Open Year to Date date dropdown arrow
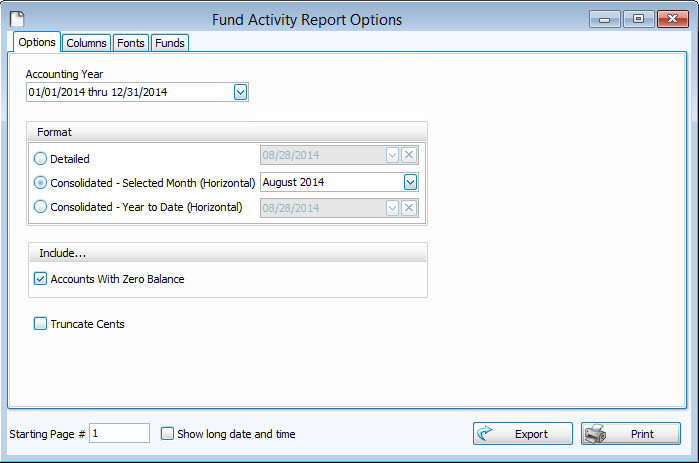 tap(393, 207)
